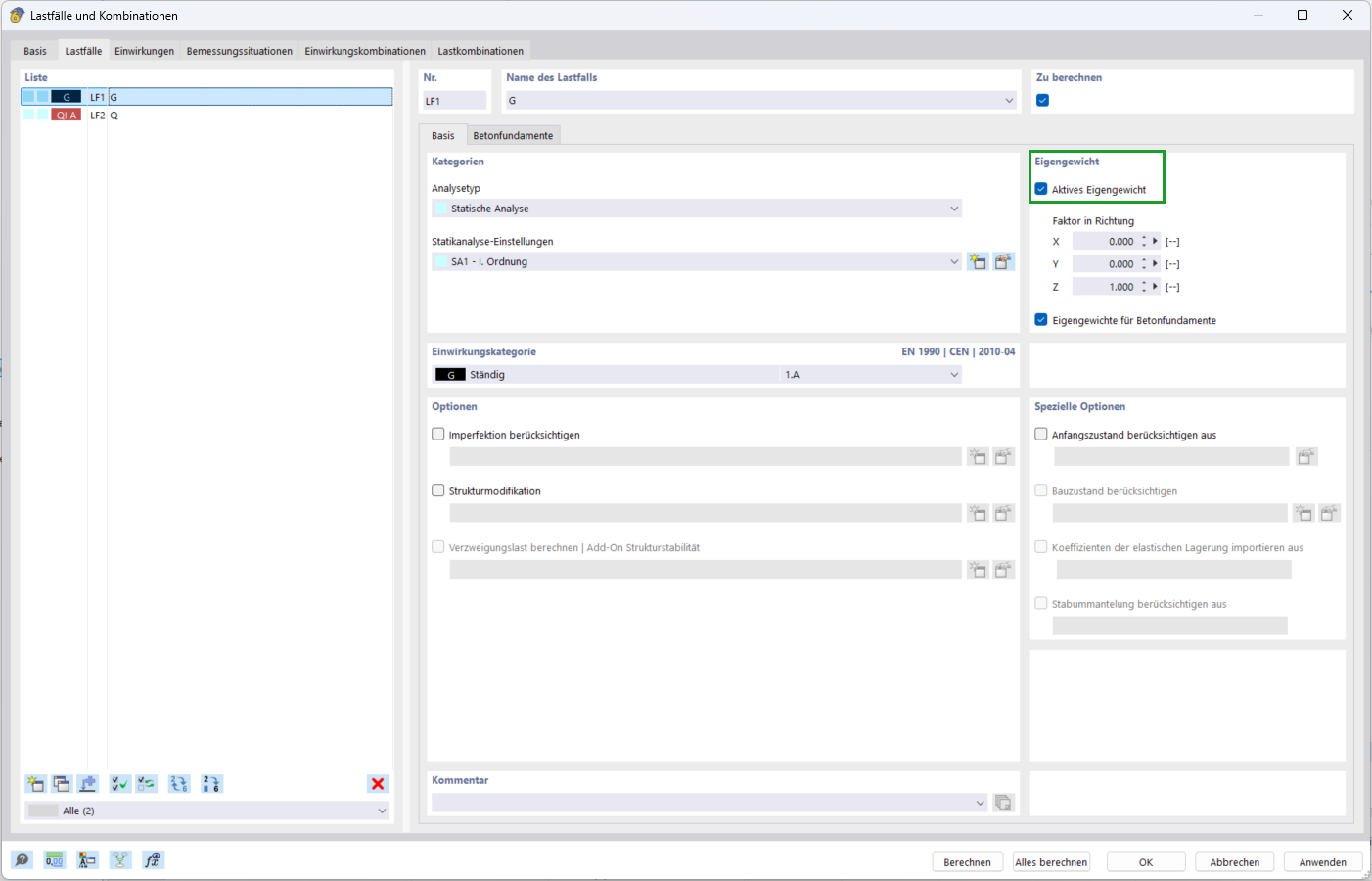Delete selected load case with red X
This screenshot has height=881, width=1372.
click(378, 784)
